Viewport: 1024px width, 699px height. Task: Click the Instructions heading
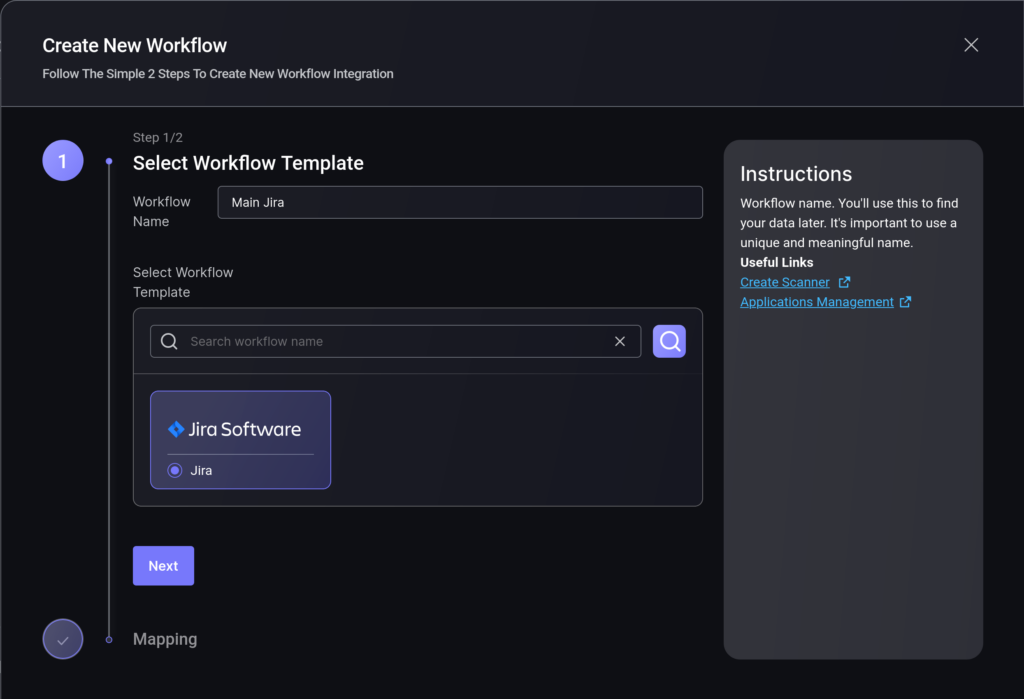[x=795, y=174]
